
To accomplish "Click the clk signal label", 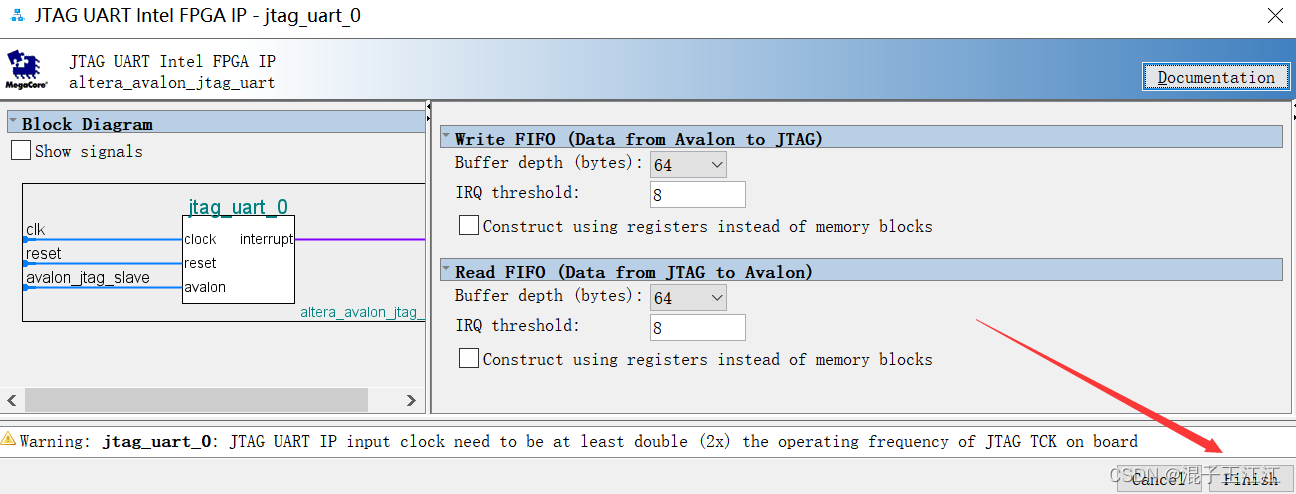I will 36,230.
